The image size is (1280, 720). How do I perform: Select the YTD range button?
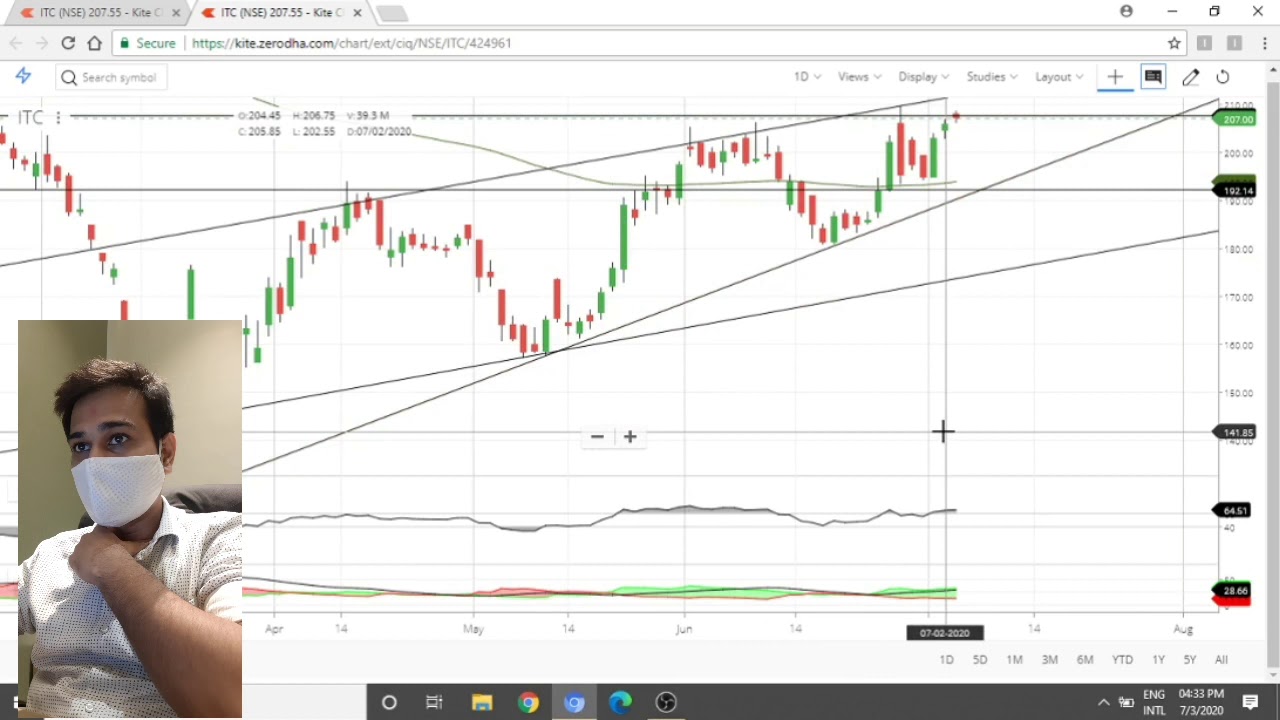click(1122, 660)
